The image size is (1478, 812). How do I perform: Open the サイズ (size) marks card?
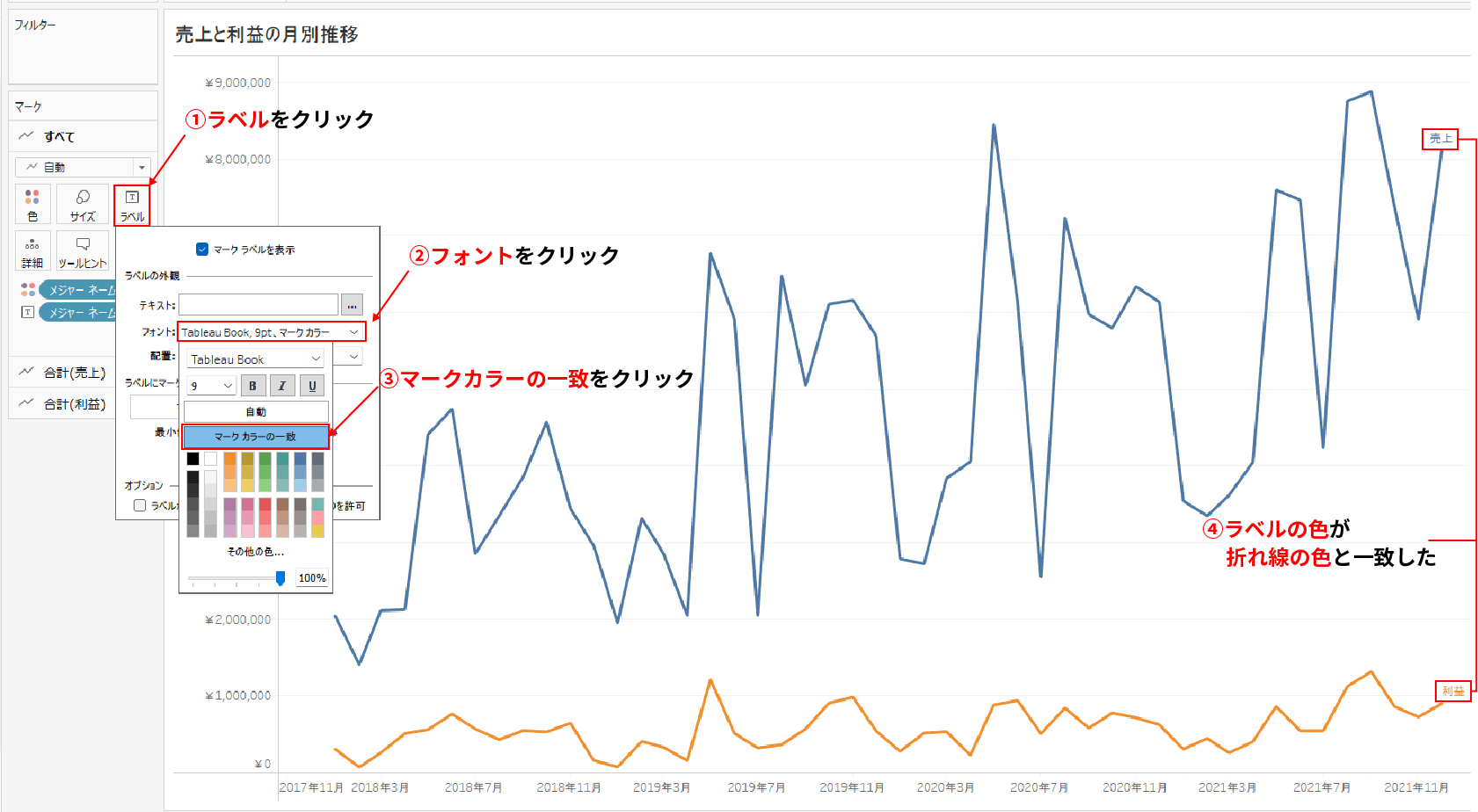click(83, 204)
